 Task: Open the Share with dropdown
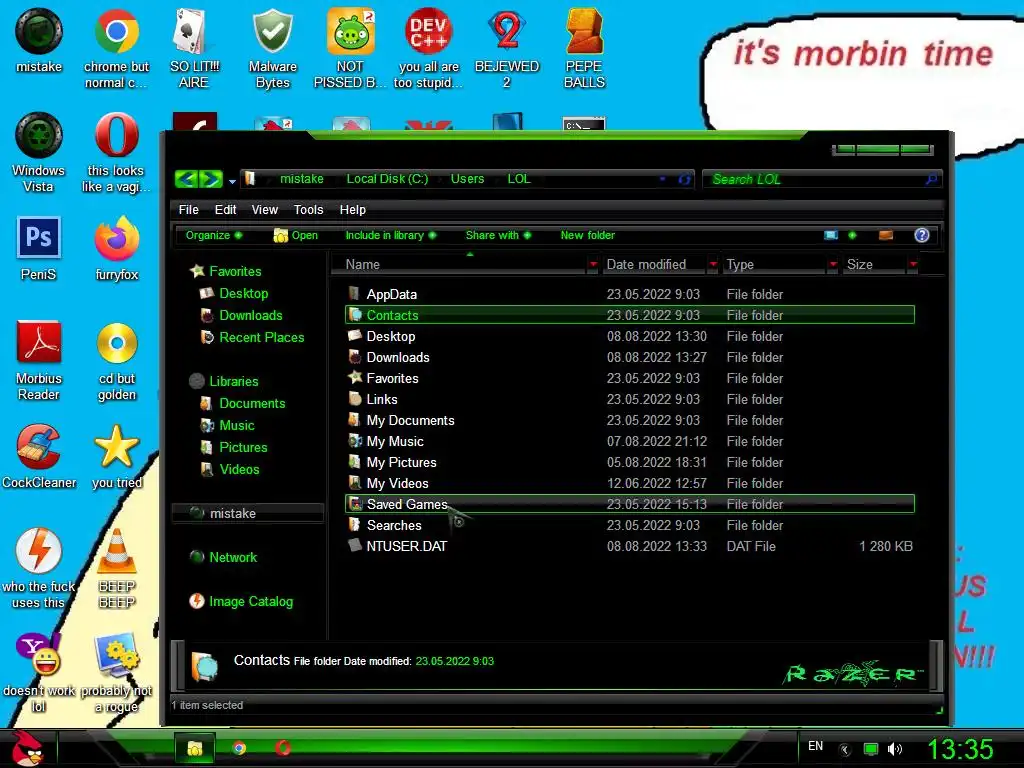[x=498, y=235]
